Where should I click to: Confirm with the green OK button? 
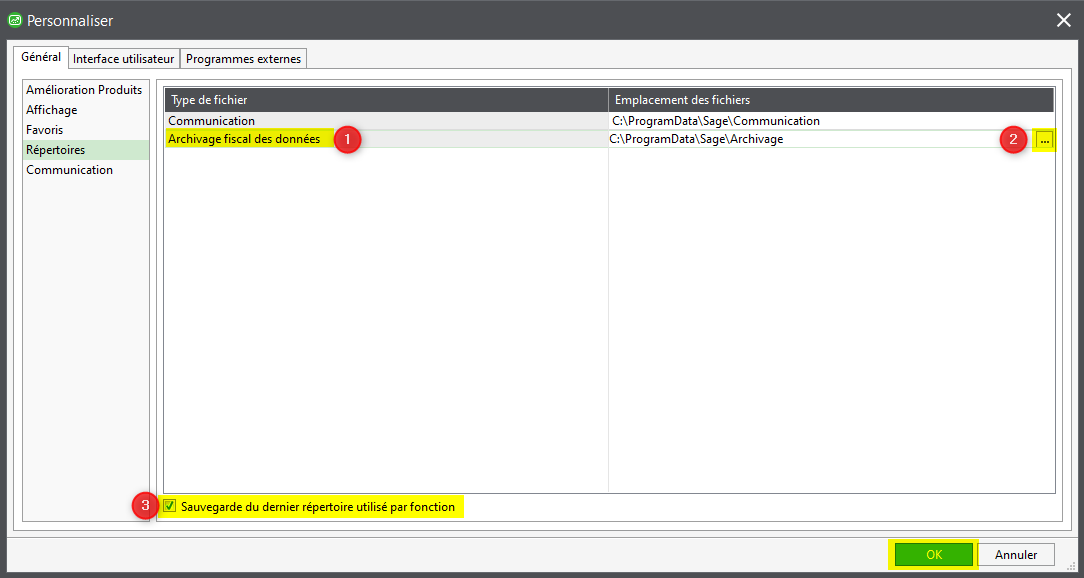coord(933,554)
